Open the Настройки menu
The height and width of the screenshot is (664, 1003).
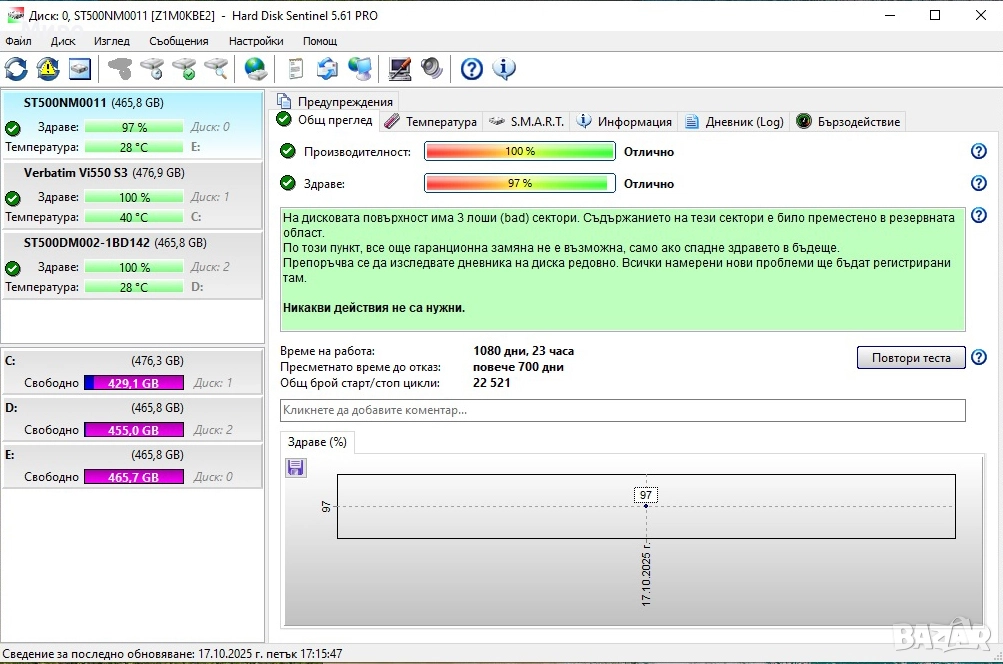pyautogui.click(x=255, y=41)
